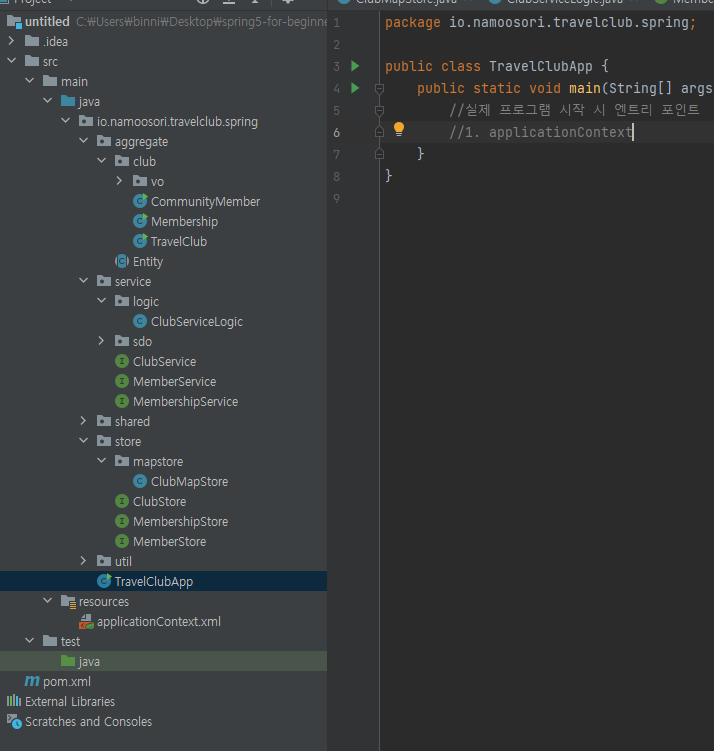Select CommunityMember in project tree

(205, 202)
